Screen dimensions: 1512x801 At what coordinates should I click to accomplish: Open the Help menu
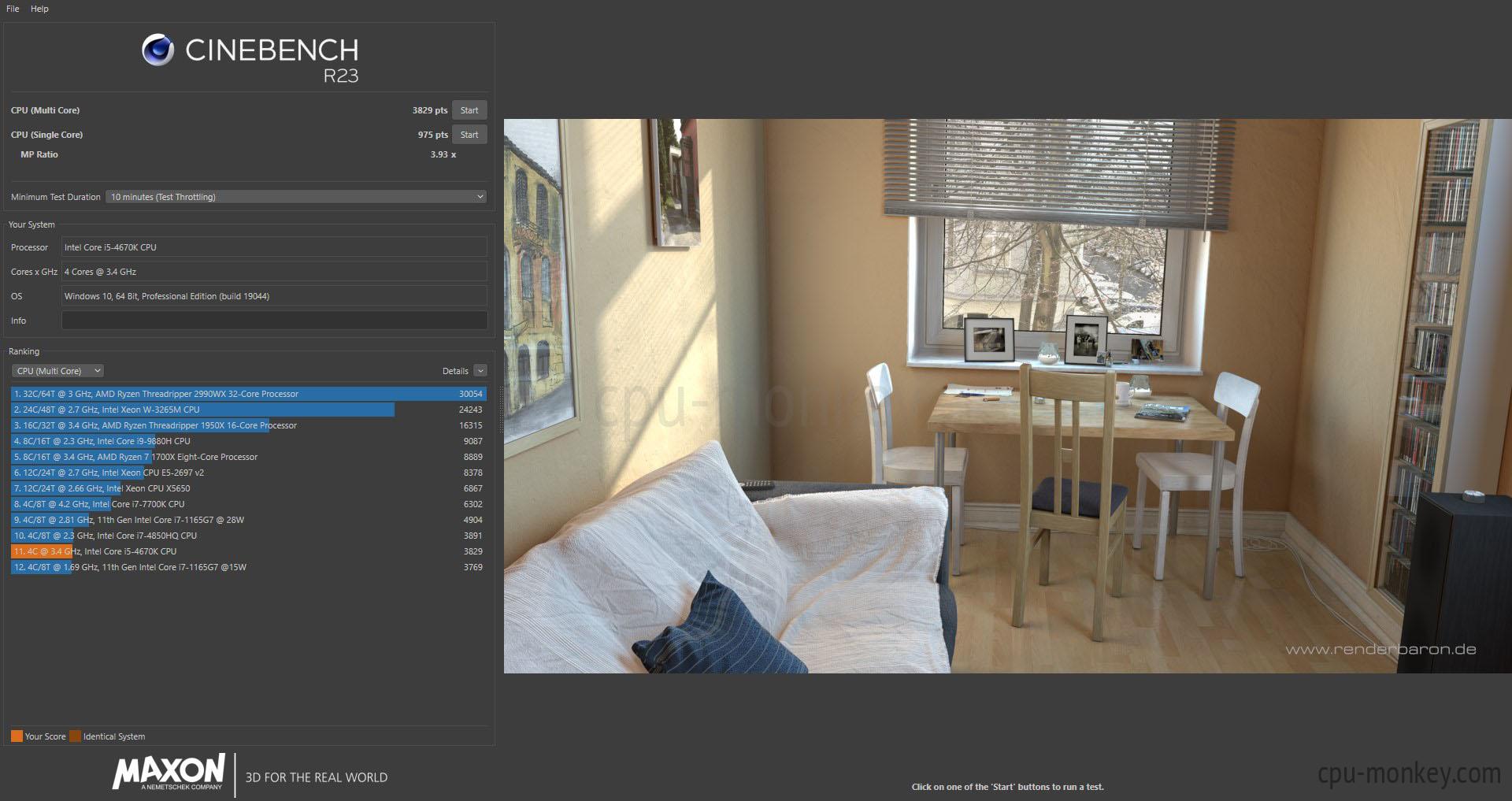(x=39, y=9)
